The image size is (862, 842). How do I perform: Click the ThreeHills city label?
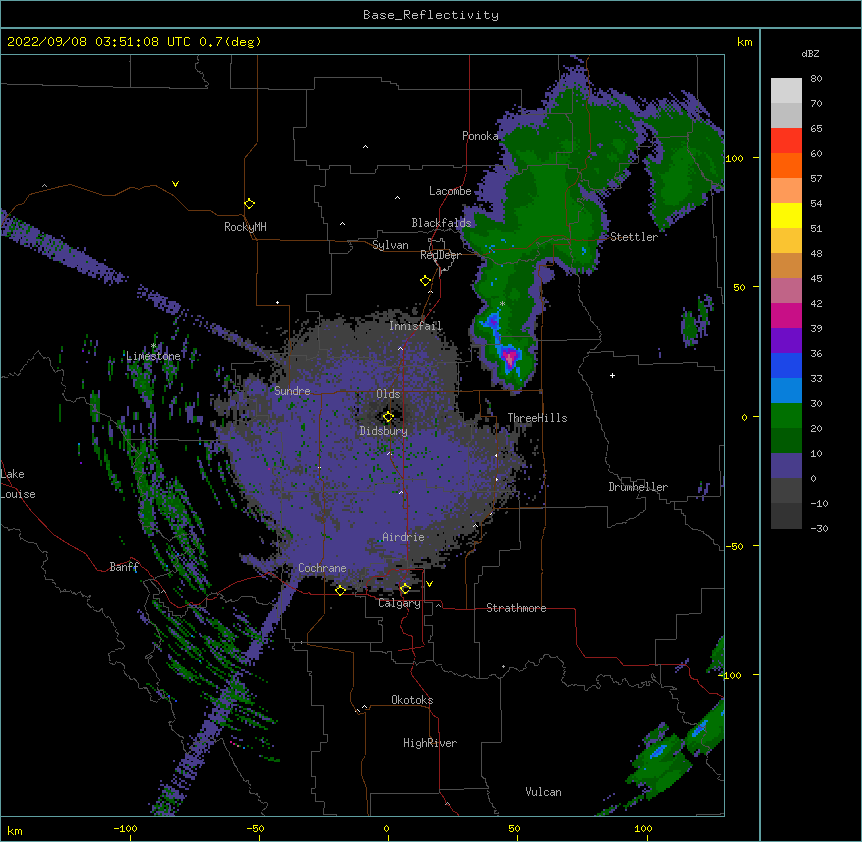(537, 418)
